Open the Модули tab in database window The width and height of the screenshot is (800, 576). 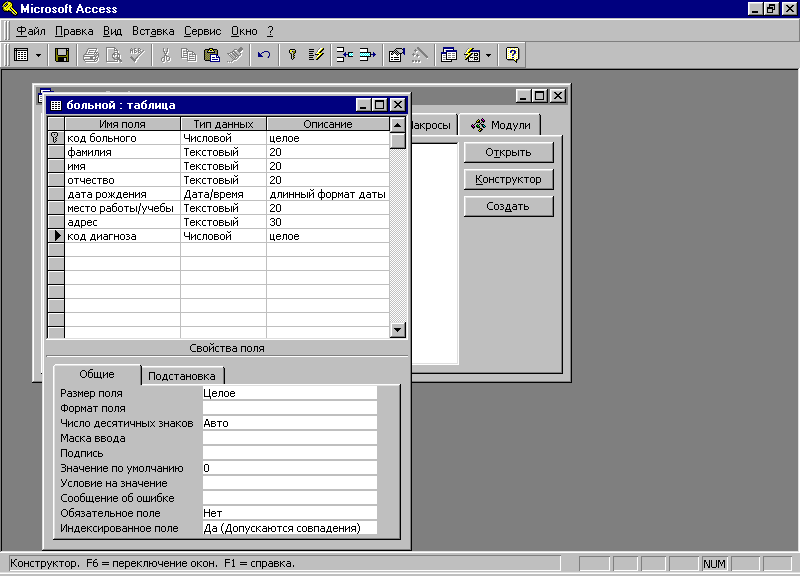point(500,125)
